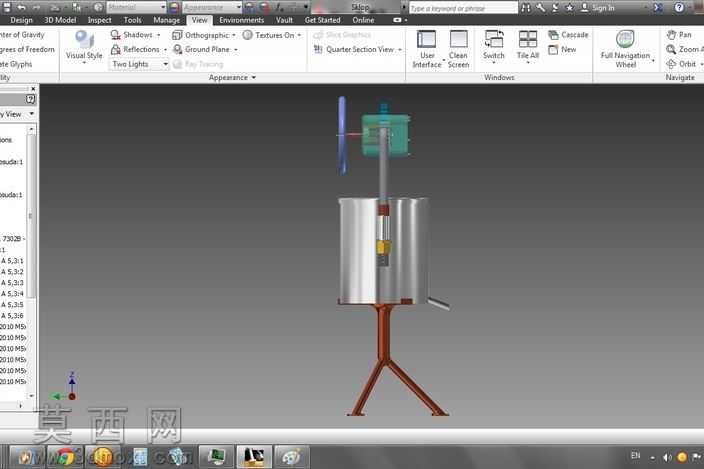Click the browser panel help icon
Viewport: 704px width, 469px height.
[30, 99]
